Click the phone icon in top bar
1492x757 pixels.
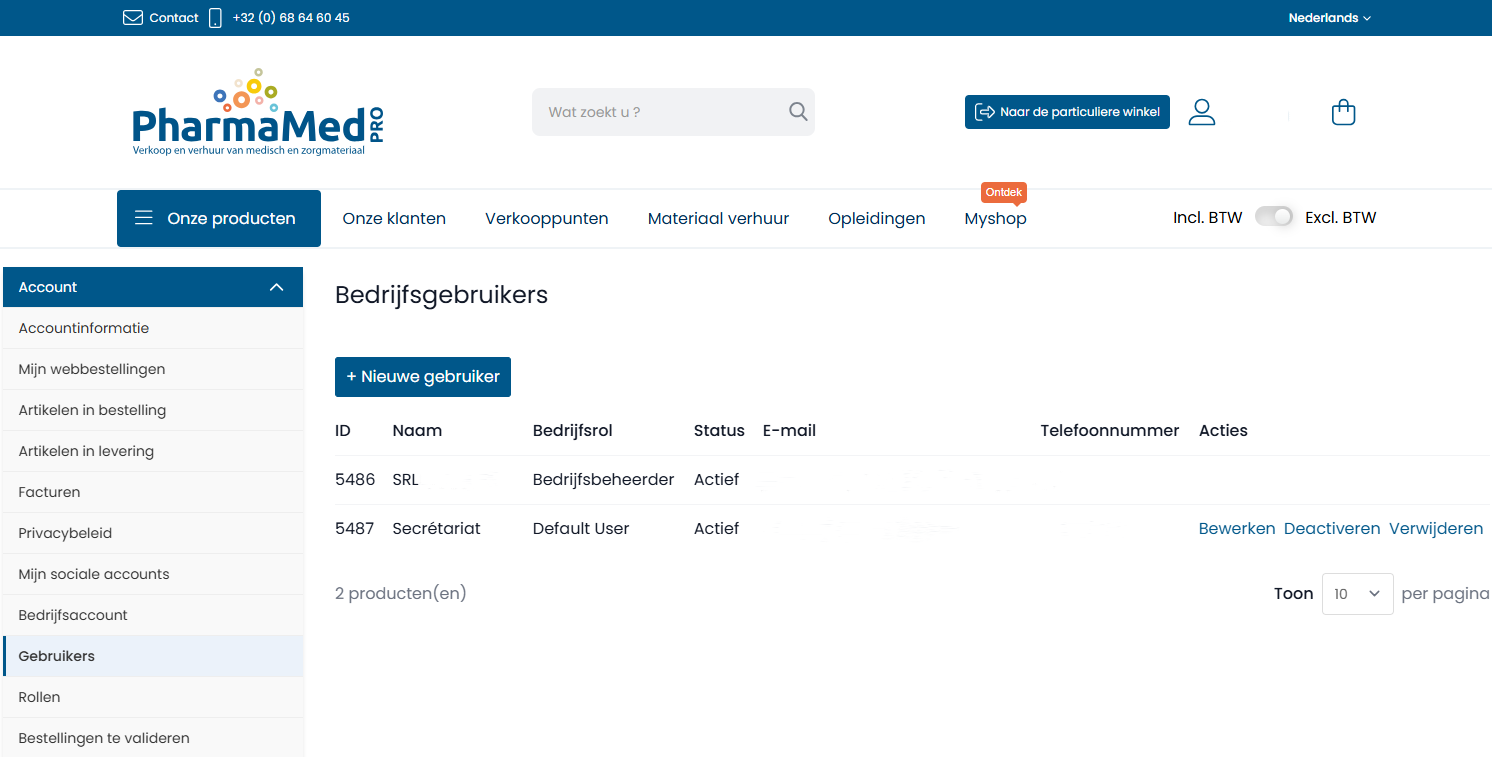click(215, 18)
